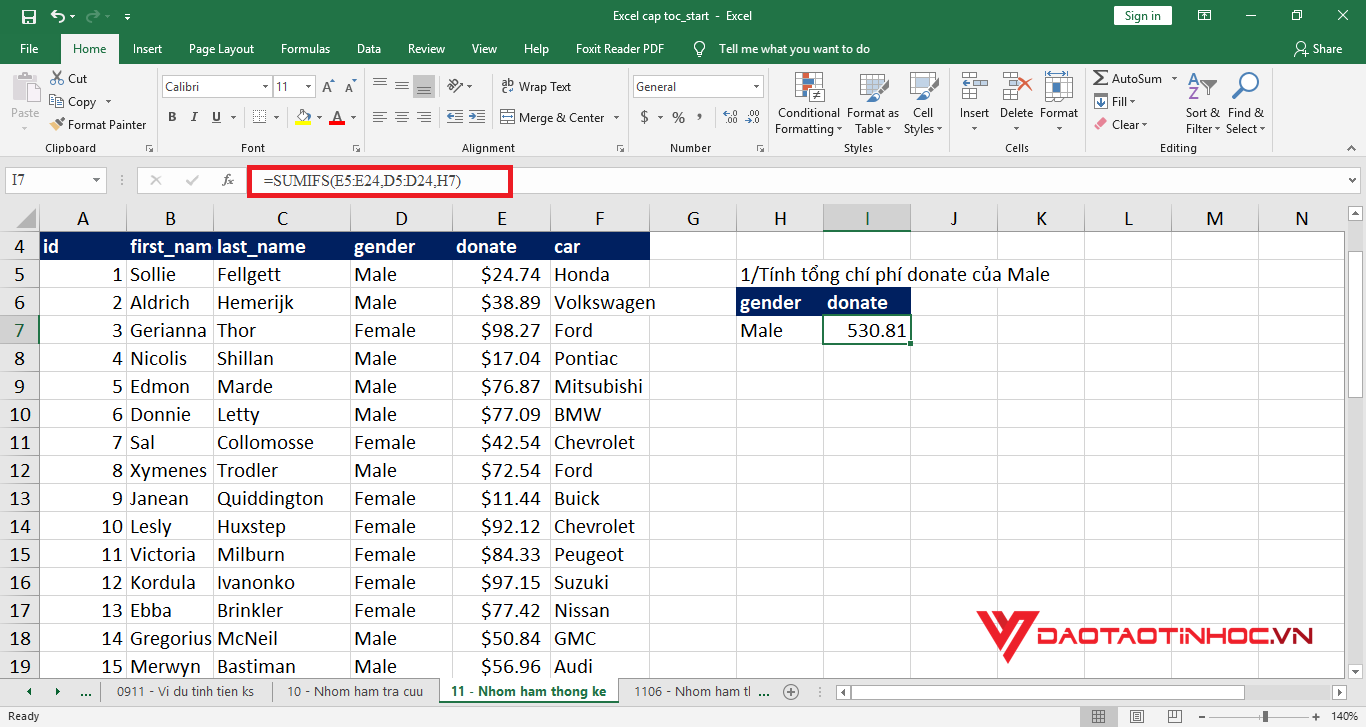Apply the red Font Color A

pos(336,117)
